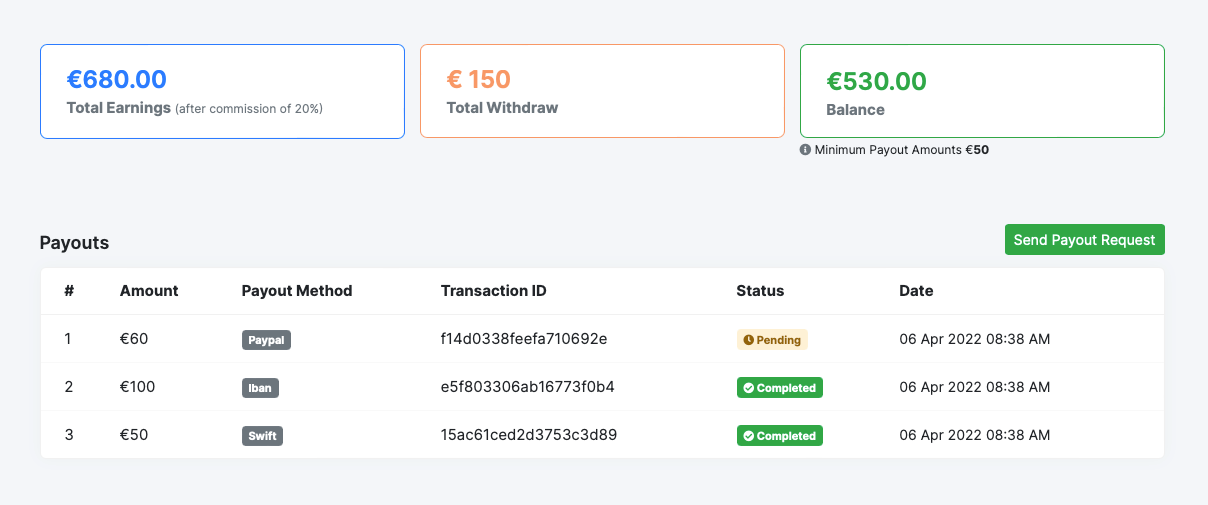Click the Transaction ID column header

(493, 291)
